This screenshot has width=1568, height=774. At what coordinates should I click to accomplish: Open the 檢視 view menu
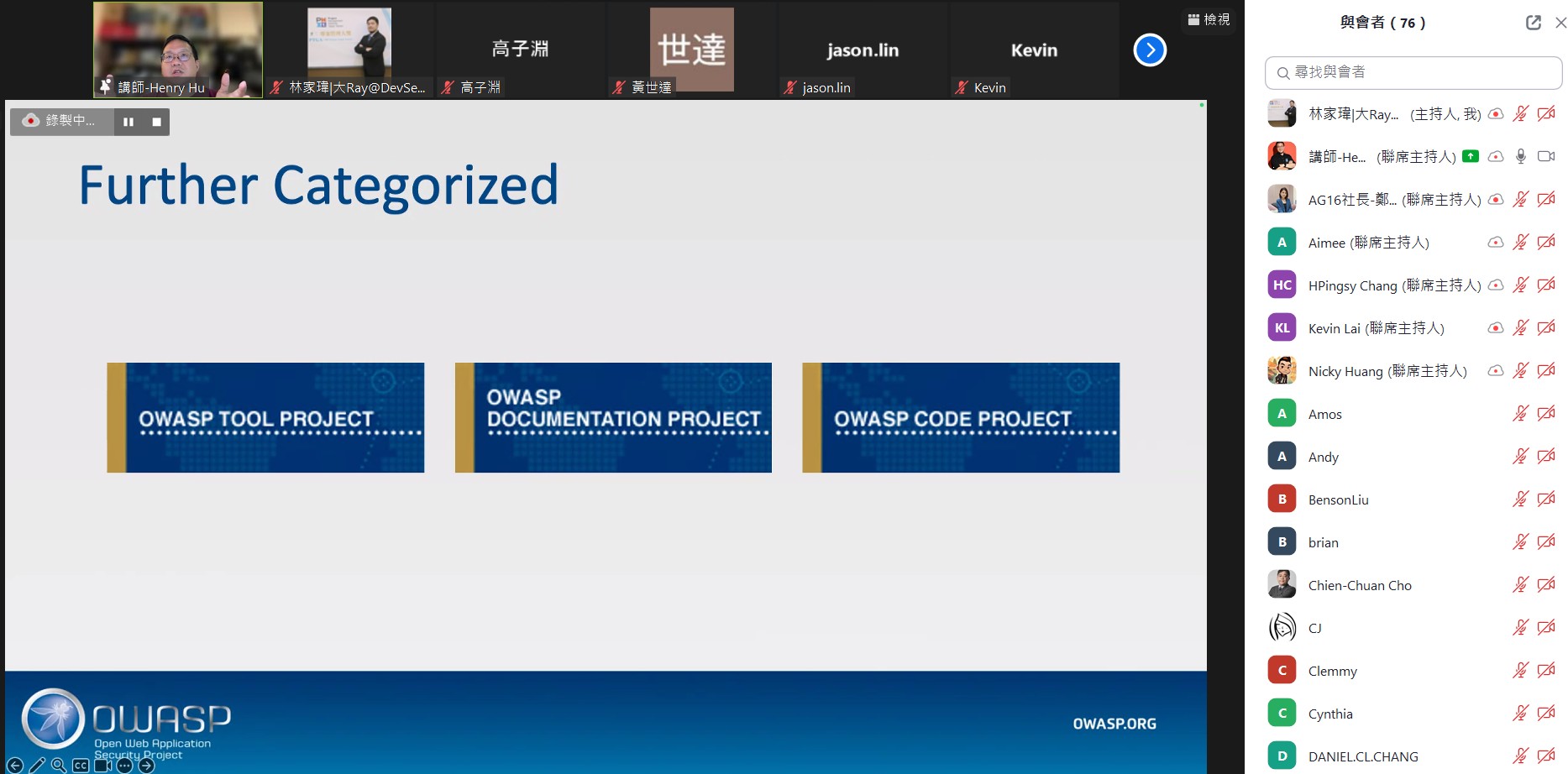click(1209, 19)
